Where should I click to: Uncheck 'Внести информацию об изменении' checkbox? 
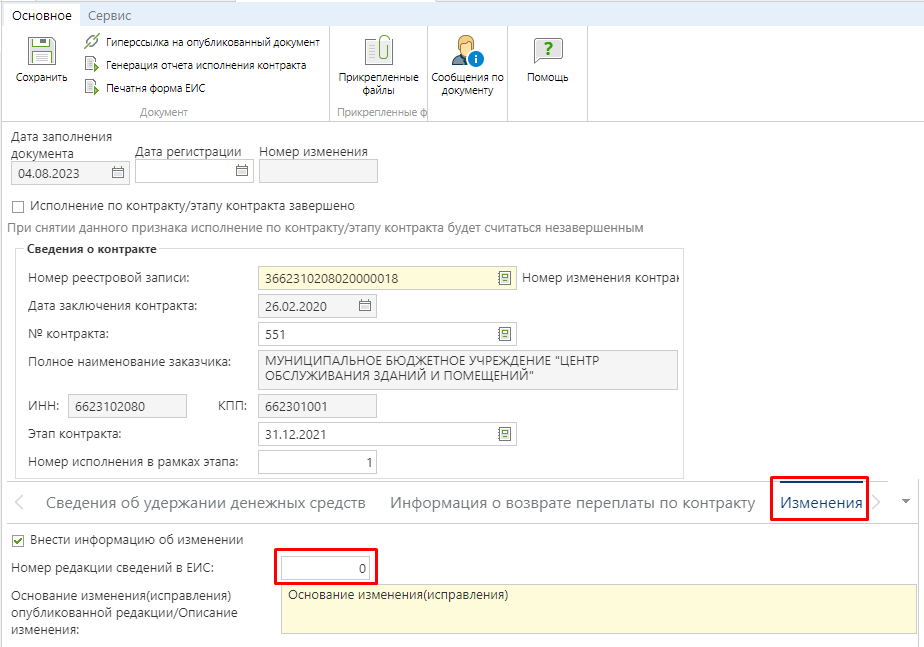(x=17, y=540)
